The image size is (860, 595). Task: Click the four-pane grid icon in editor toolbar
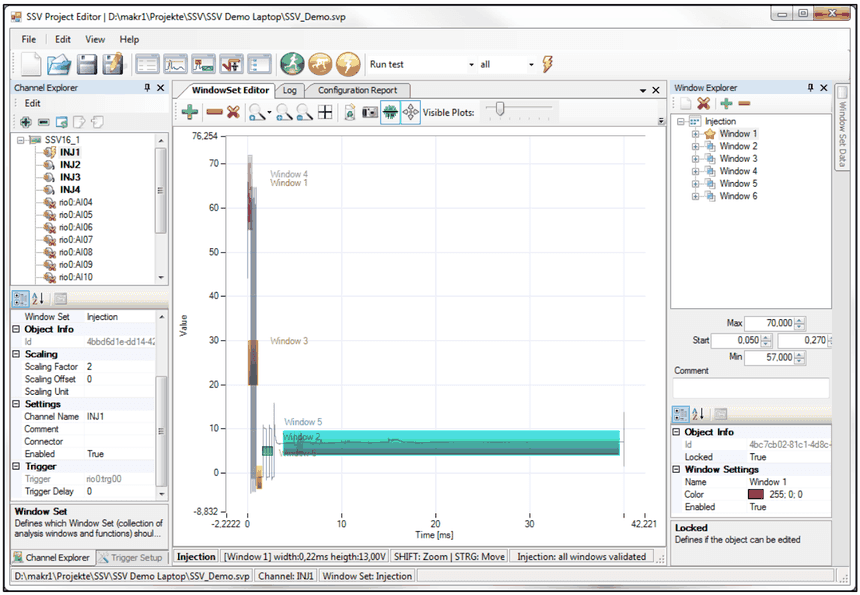pos(325,112)
